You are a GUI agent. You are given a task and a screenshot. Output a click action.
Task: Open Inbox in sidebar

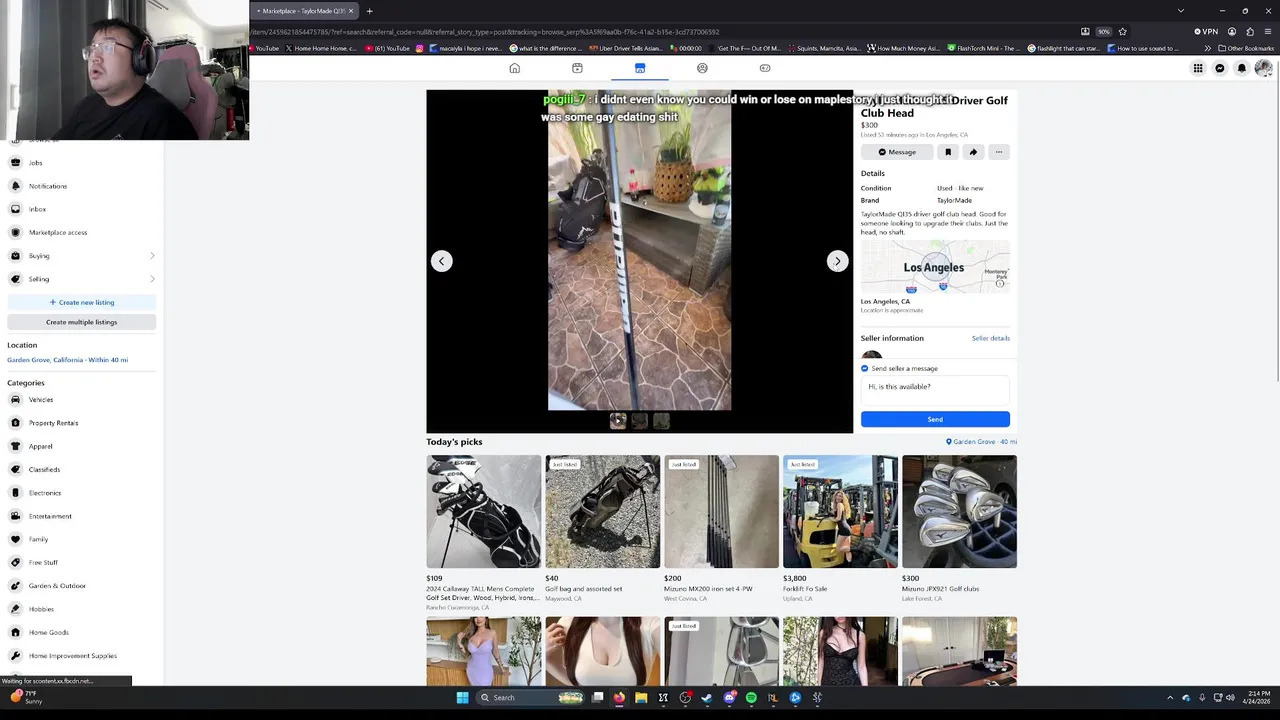81,209
